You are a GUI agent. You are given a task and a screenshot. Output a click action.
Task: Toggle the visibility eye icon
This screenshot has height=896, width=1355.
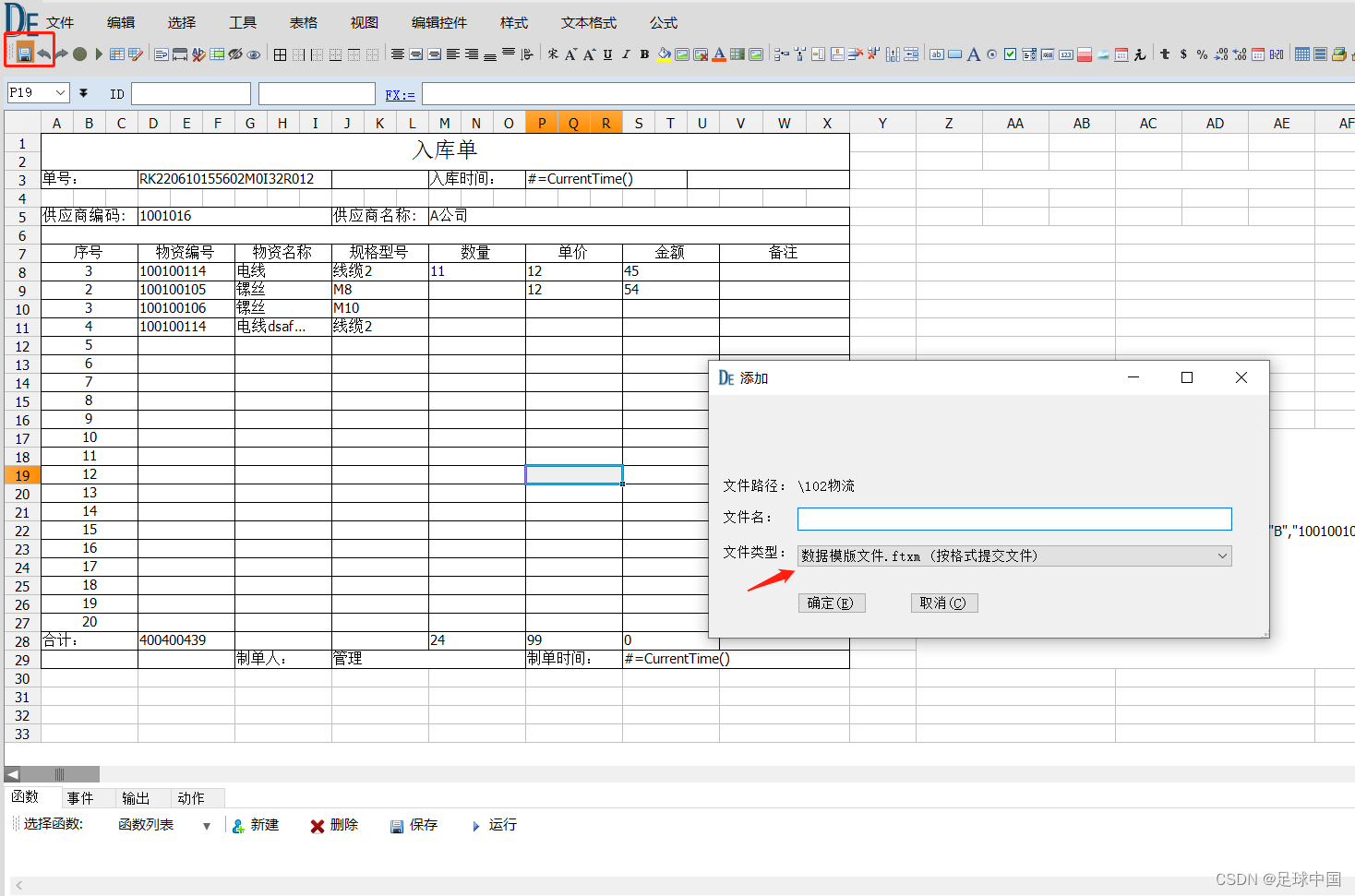(254, 54)
